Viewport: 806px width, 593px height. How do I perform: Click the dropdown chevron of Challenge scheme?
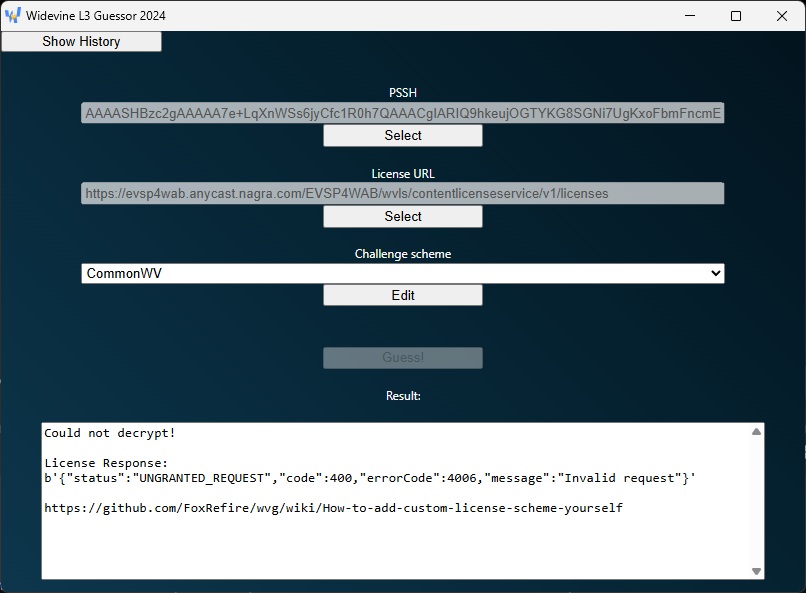[x=715, y=273]
